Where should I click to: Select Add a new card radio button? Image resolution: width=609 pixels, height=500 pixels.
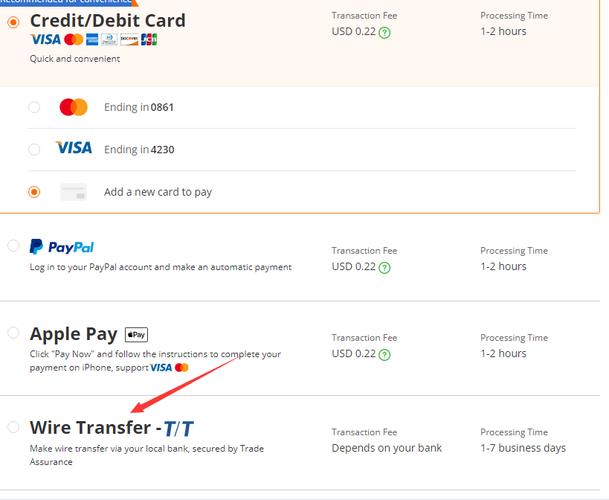click(x=34, y=192)
